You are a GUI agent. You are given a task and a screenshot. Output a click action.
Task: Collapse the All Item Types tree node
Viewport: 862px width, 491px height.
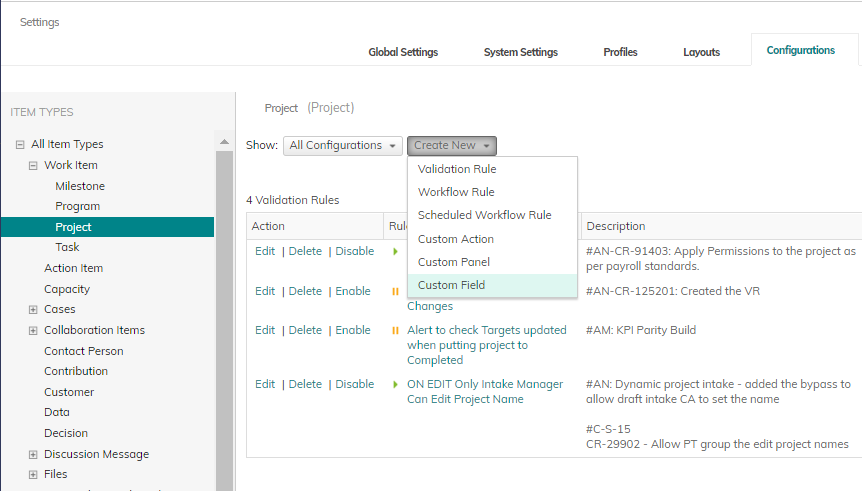tap(20, 145)
